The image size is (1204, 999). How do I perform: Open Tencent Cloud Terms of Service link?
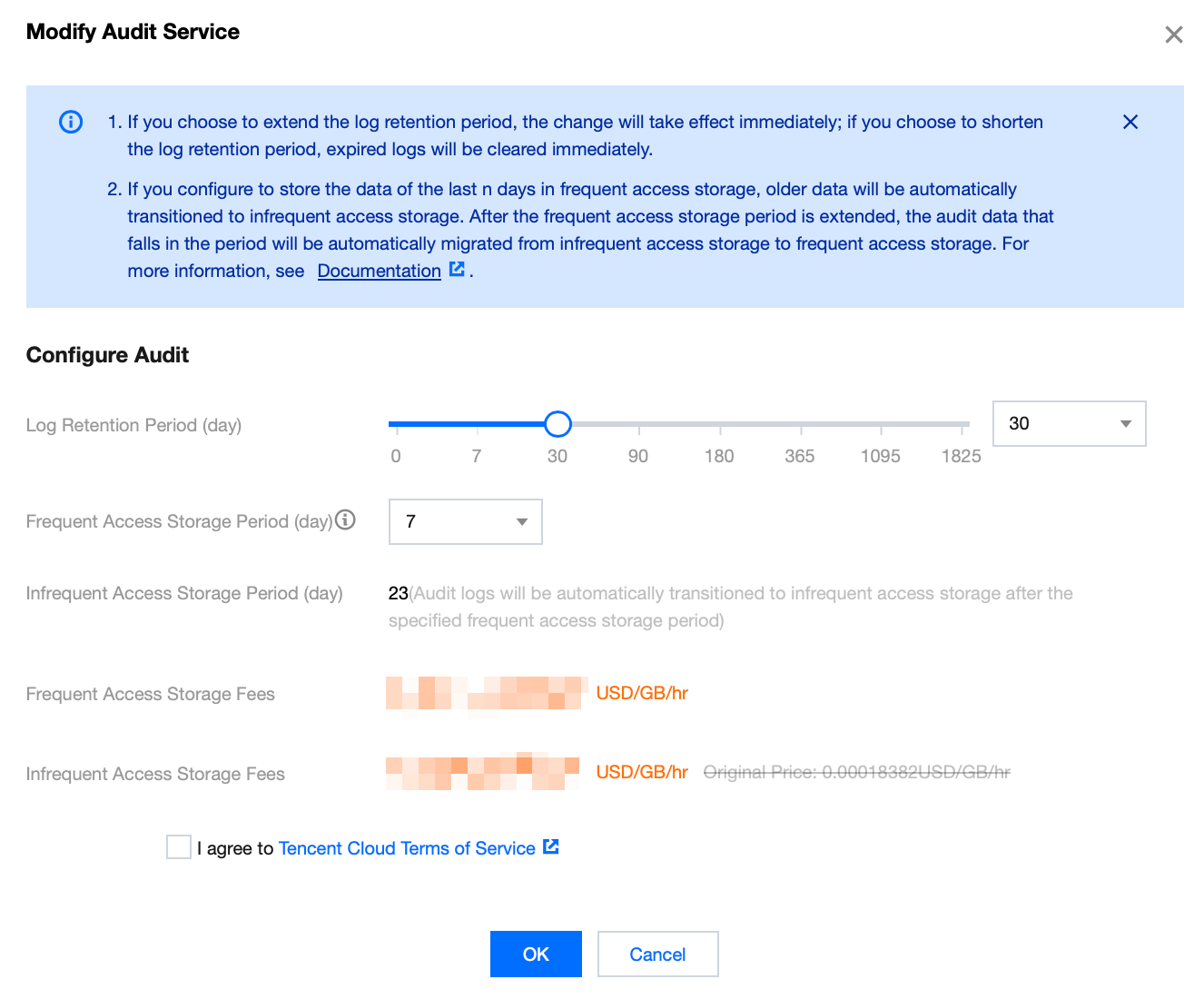click(x=407, y=848)
